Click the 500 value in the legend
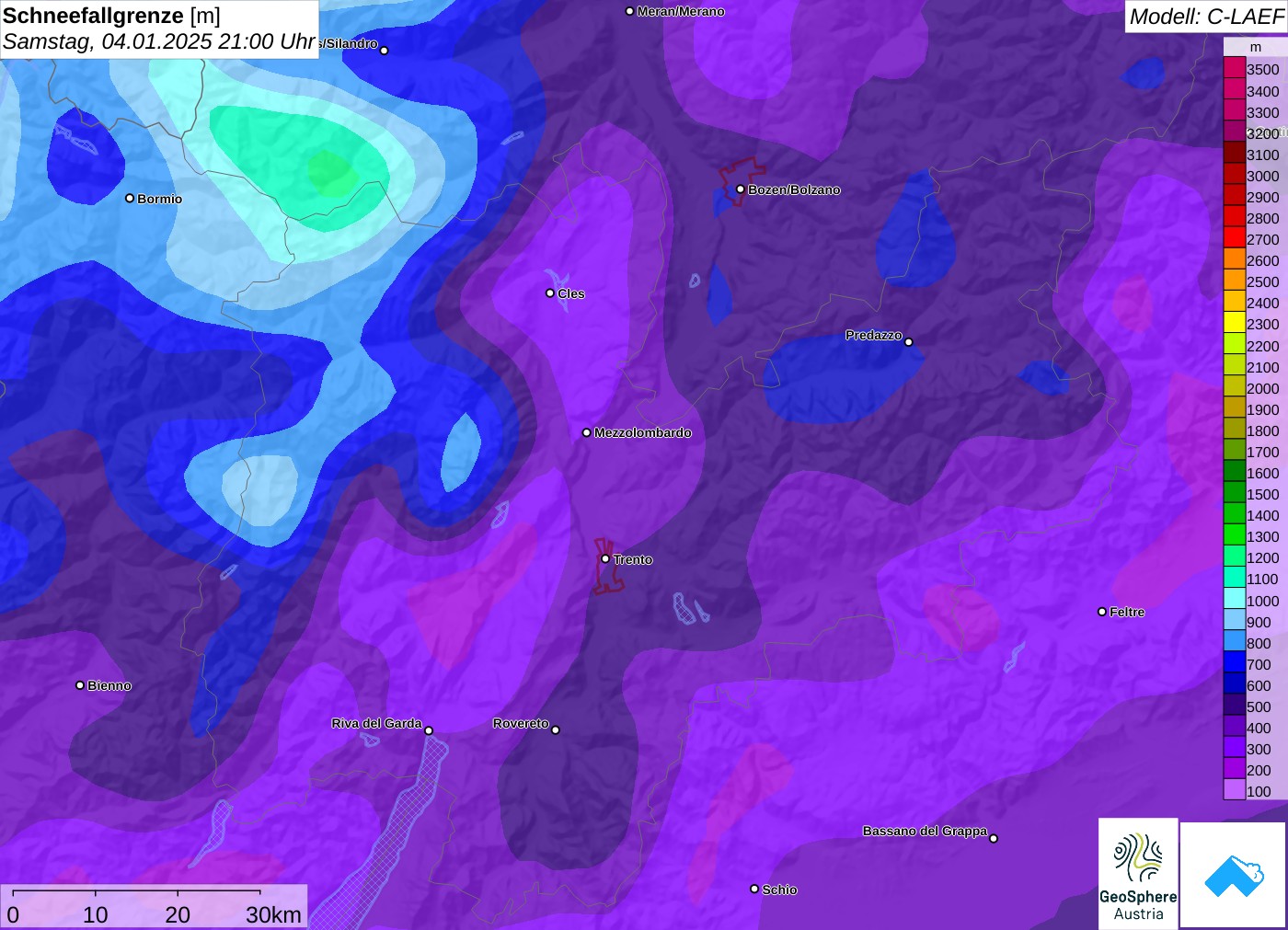 pyautogui.click(x=1259, y=706)
